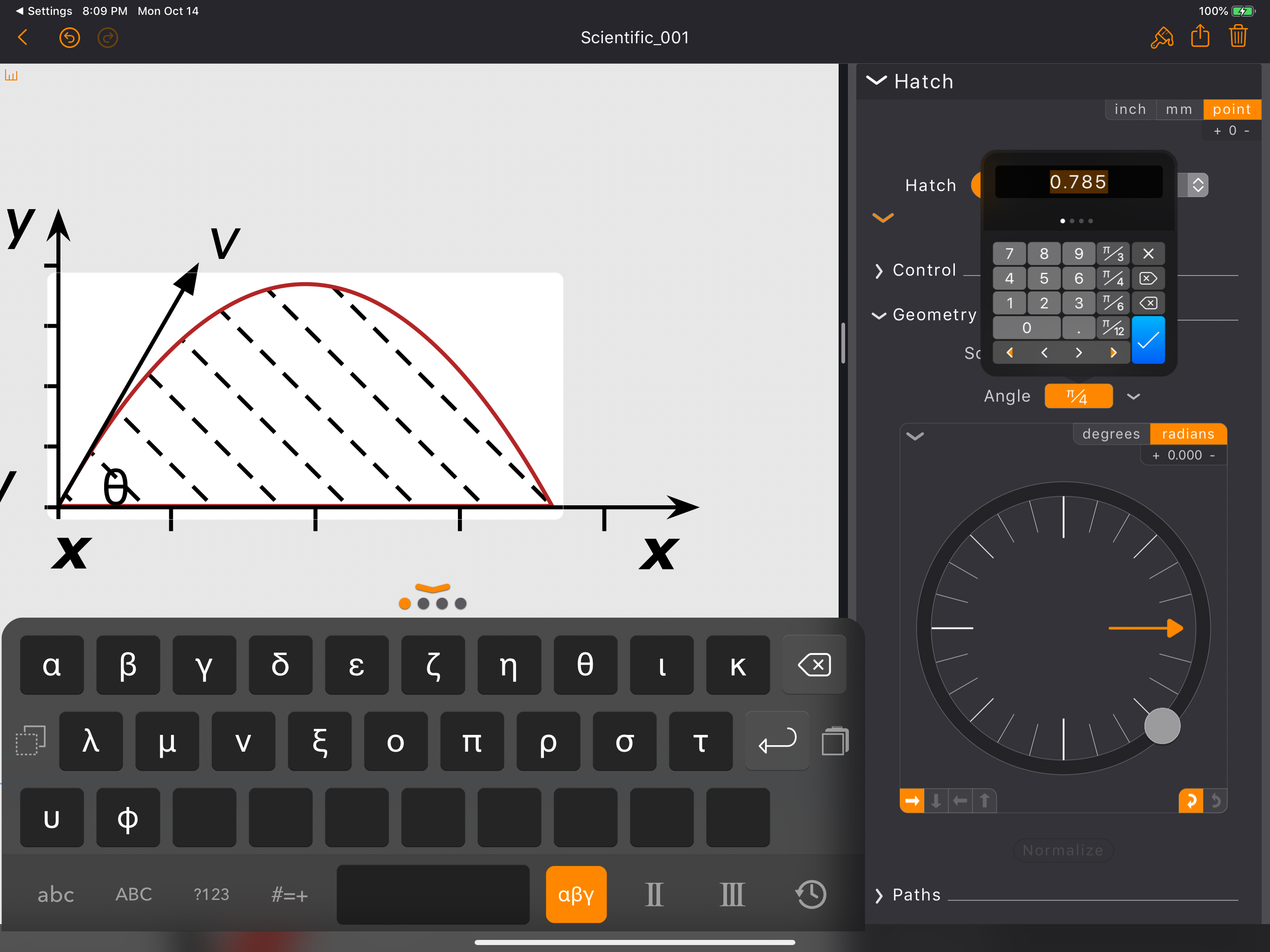The image size is (1270, 952).
Task: Select point units
Action: pos(1232,109)
